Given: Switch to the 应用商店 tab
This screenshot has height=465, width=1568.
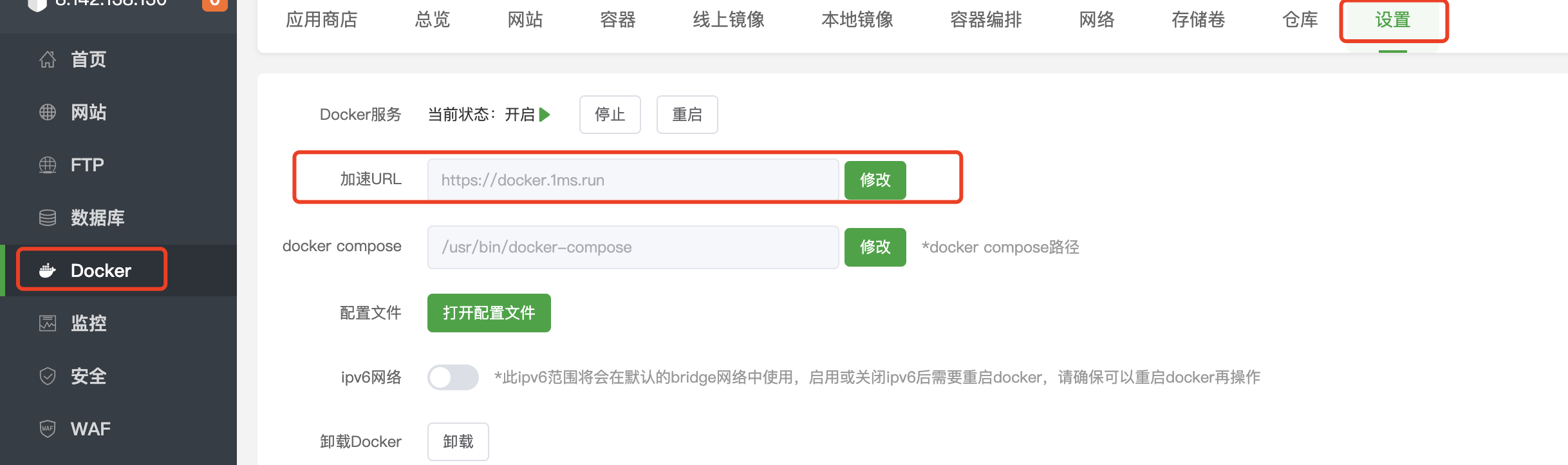Looking at the screenshot, I should pyautogui.click(x=322, y=20).
